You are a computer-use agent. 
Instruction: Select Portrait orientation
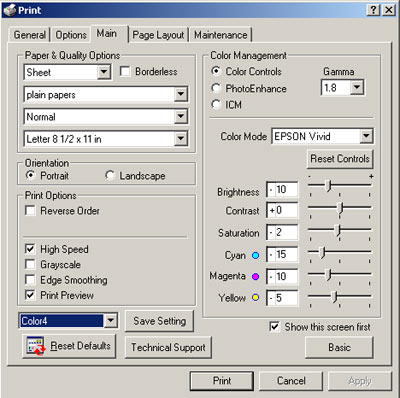coord(31,175)
